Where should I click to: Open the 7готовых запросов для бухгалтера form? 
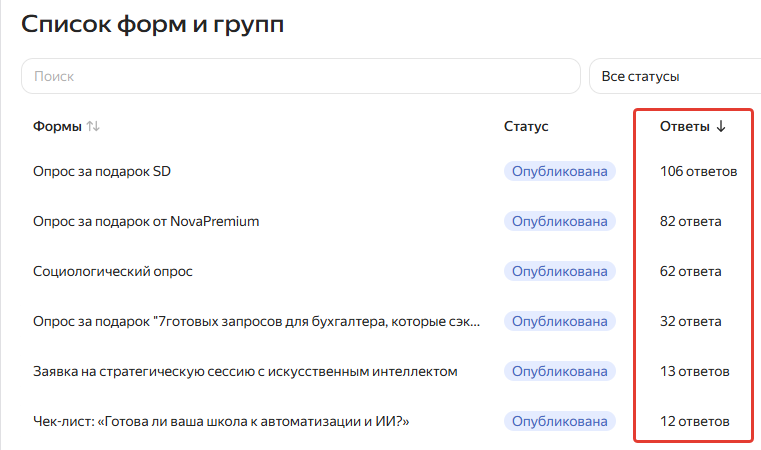click(256, 321)
